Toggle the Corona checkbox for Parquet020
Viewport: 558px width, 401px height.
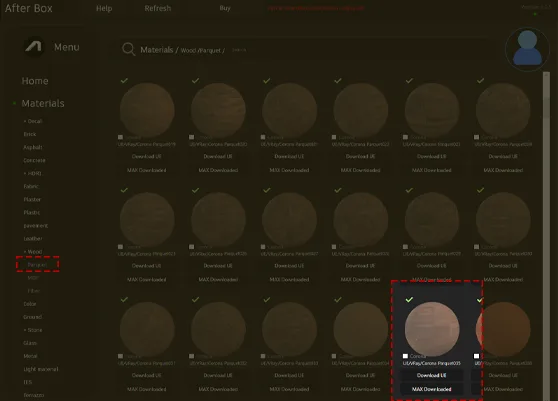click(x=191, y=137)
